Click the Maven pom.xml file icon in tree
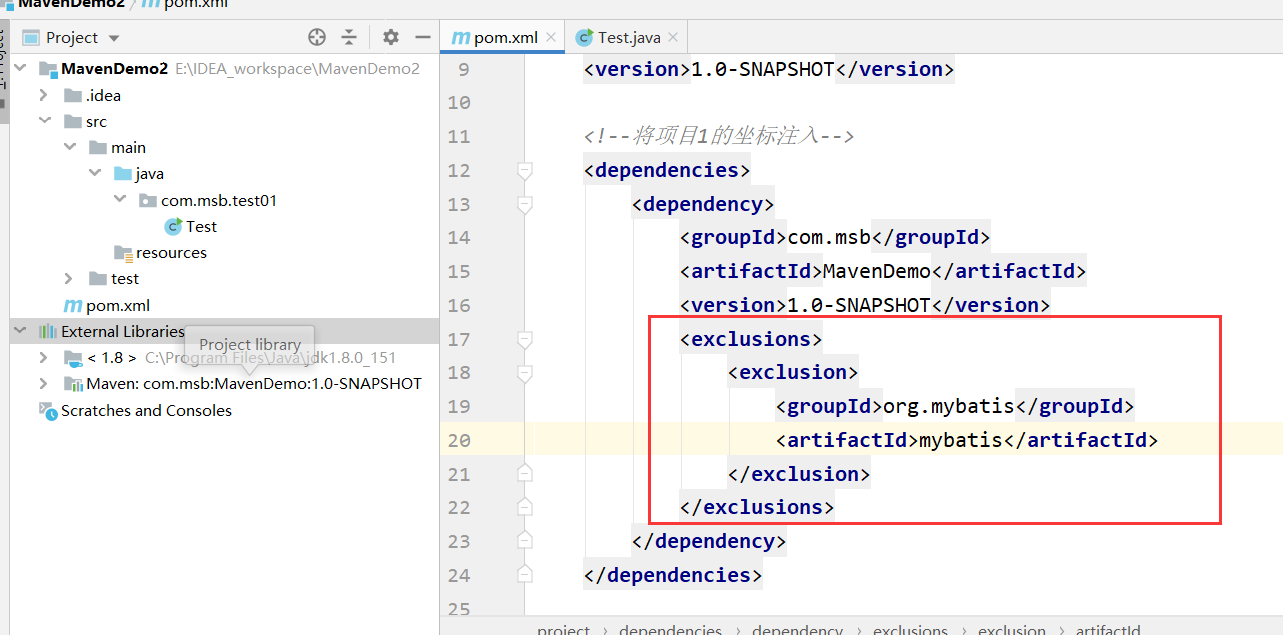The image size is (1283, 635). click(72, 305)
